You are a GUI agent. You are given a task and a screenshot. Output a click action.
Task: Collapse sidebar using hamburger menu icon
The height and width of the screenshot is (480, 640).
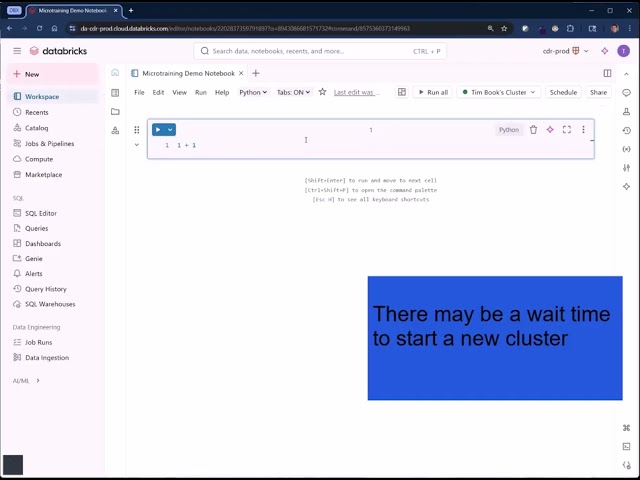17,51
